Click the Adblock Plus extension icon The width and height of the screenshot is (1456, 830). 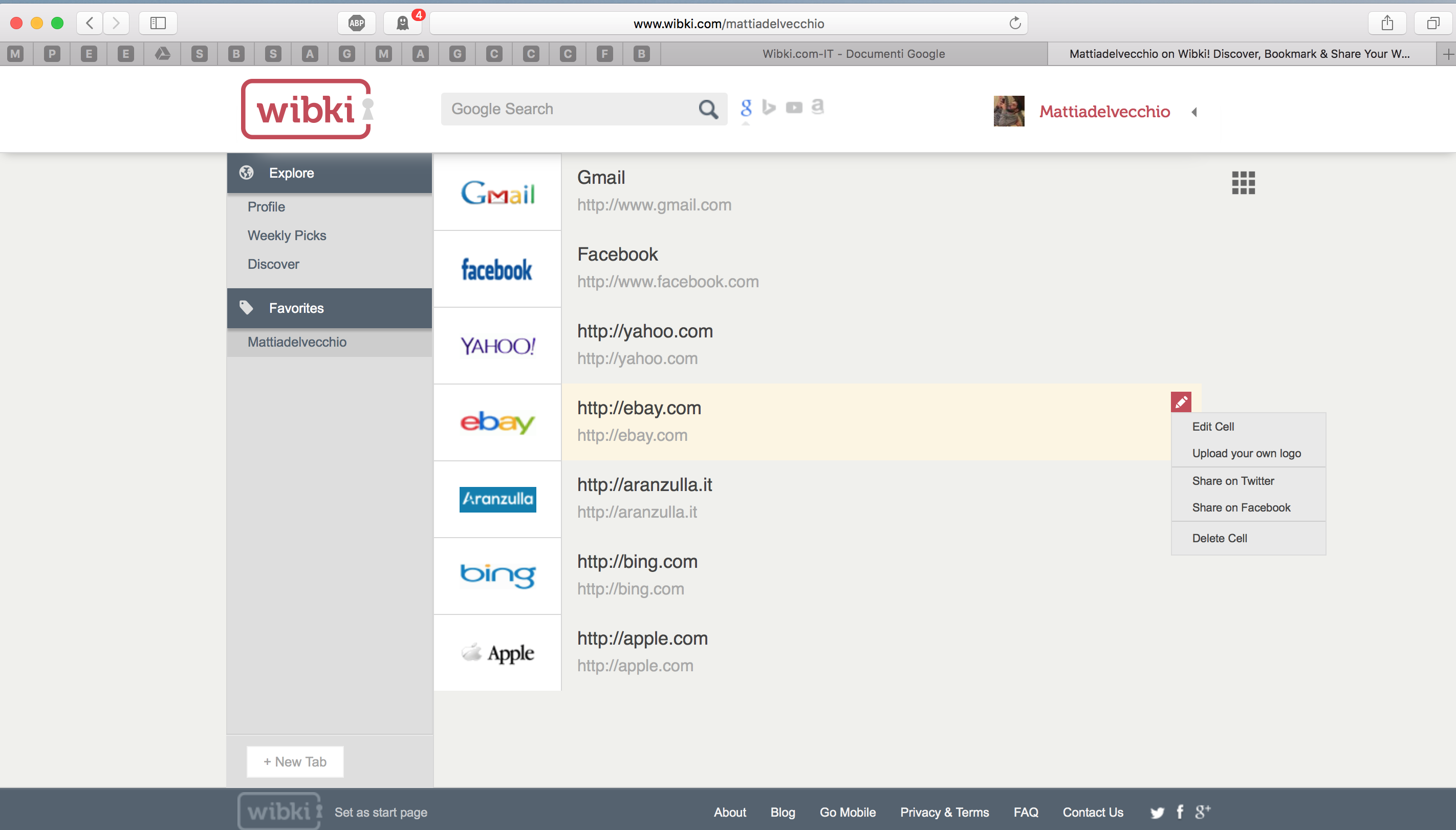(357, 23)
